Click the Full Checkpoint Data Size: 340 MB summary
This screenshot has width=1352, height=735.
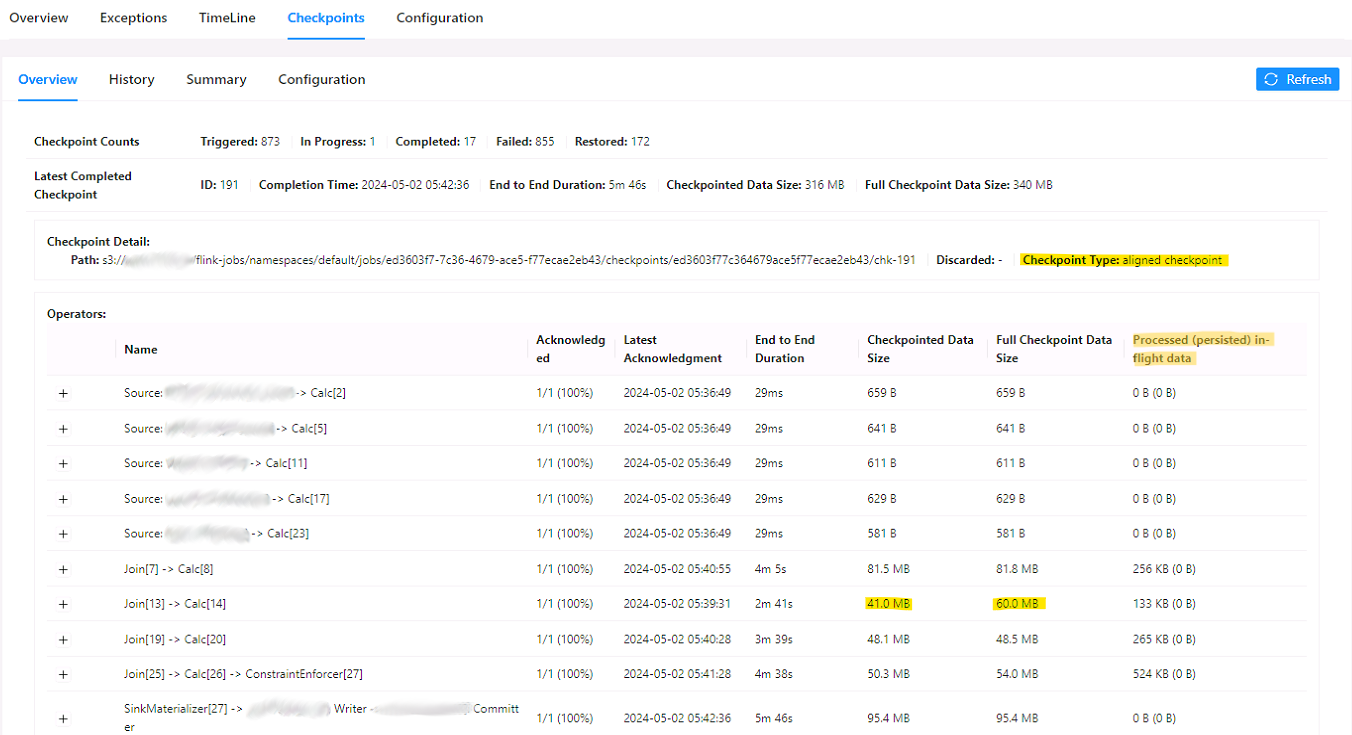pyautogui.click(x=959, y=185)
